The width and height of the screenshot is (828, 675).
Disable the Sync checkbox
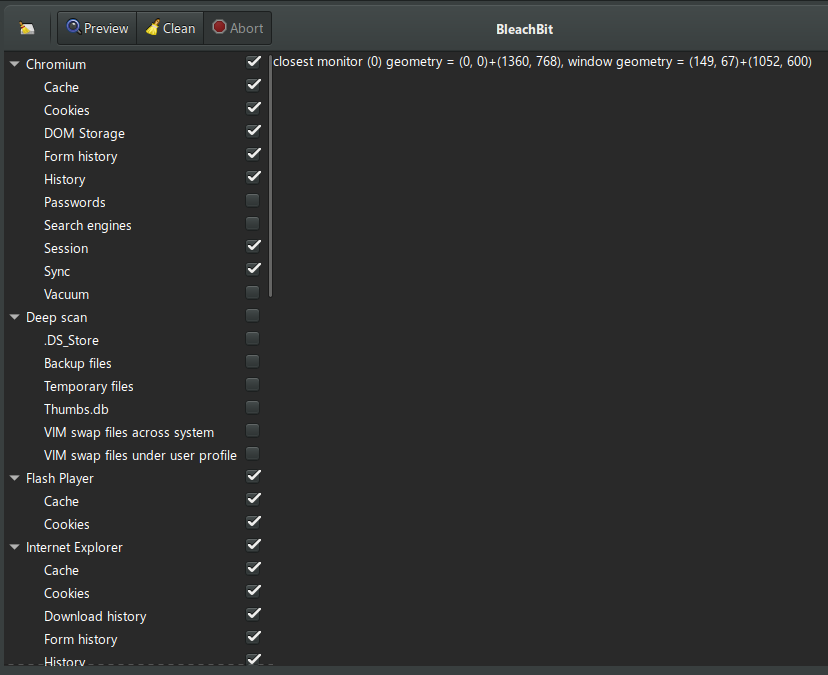253,269
